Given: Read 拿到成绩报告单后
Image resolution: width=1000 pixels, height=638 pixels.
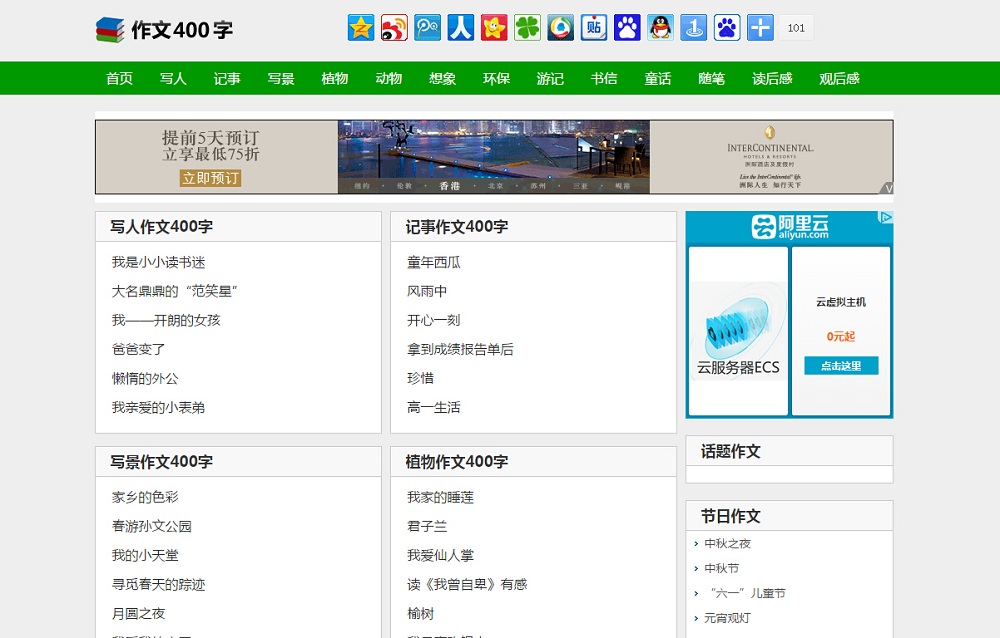Looking at the screenshot, I should pos(460,350).
